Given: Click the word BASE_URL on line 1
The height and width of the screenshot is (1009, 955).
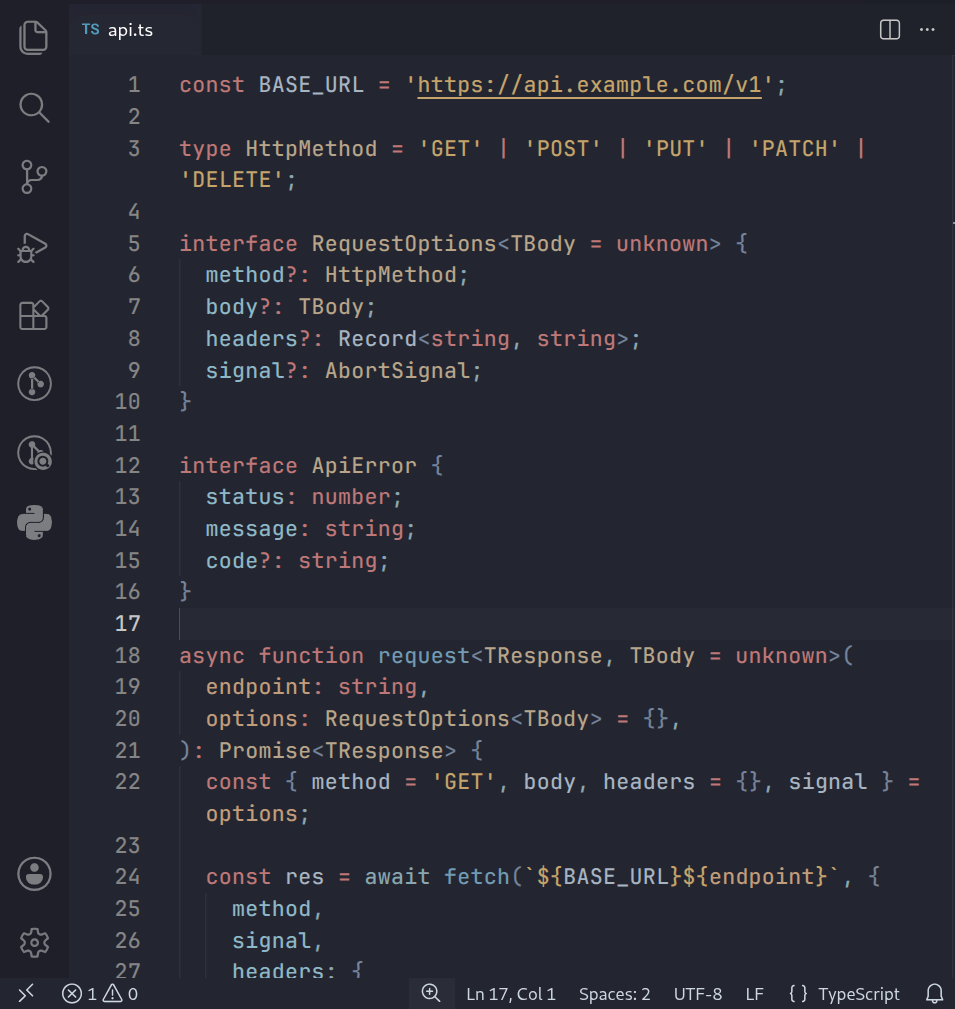Looking at the screenshot, I should click(x=311, y=85).
